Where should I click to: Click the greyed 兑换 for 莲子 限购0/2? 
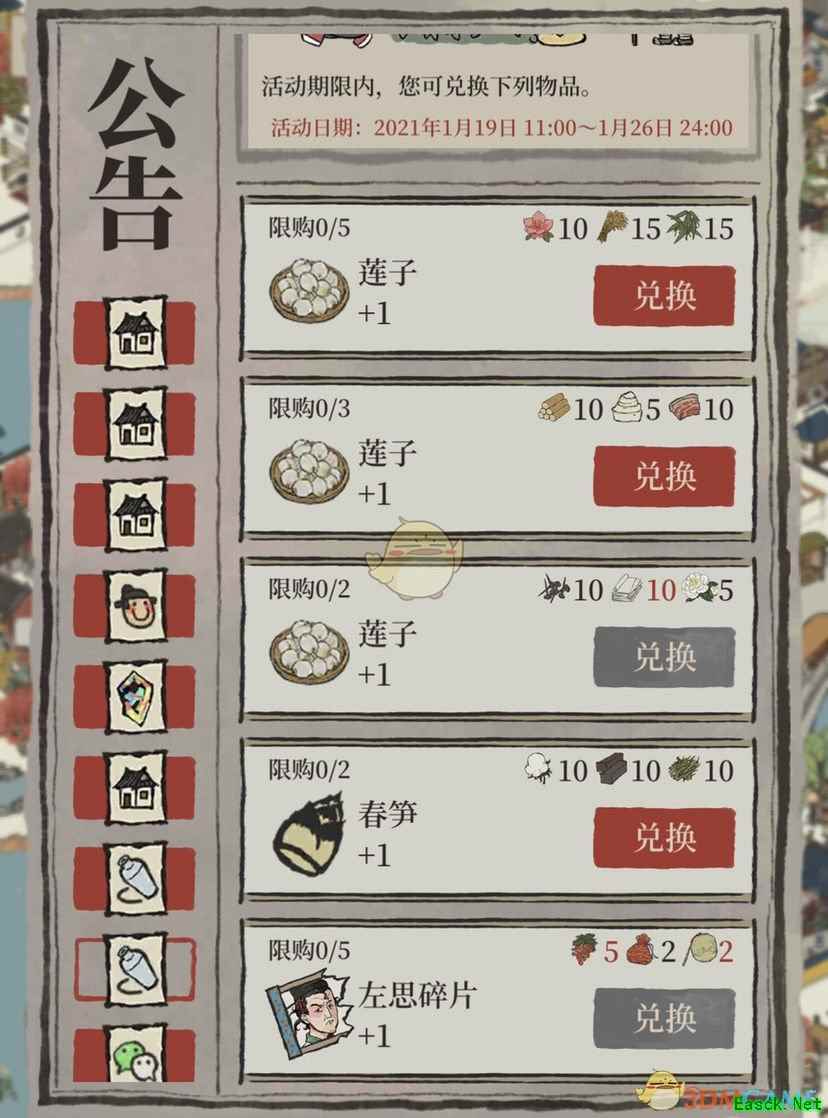coord(664,657)
